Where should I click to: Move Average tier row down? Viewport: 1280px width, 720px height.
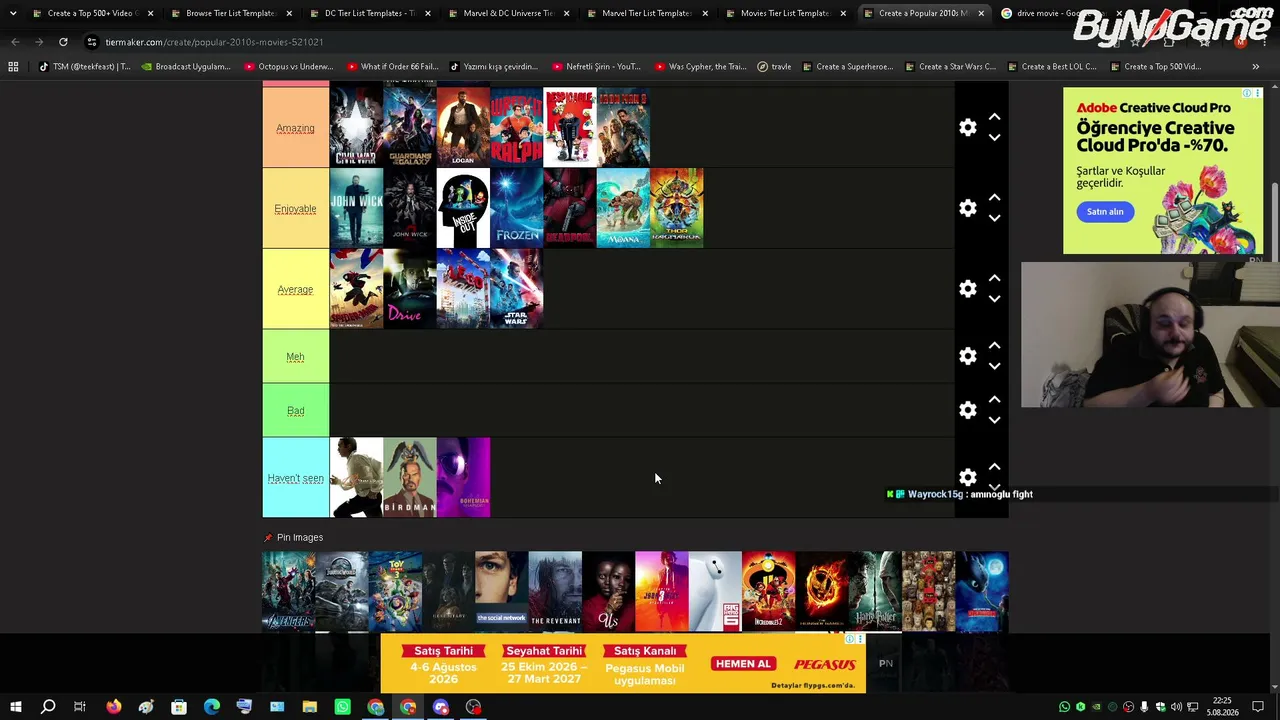[x=994, y=299]
